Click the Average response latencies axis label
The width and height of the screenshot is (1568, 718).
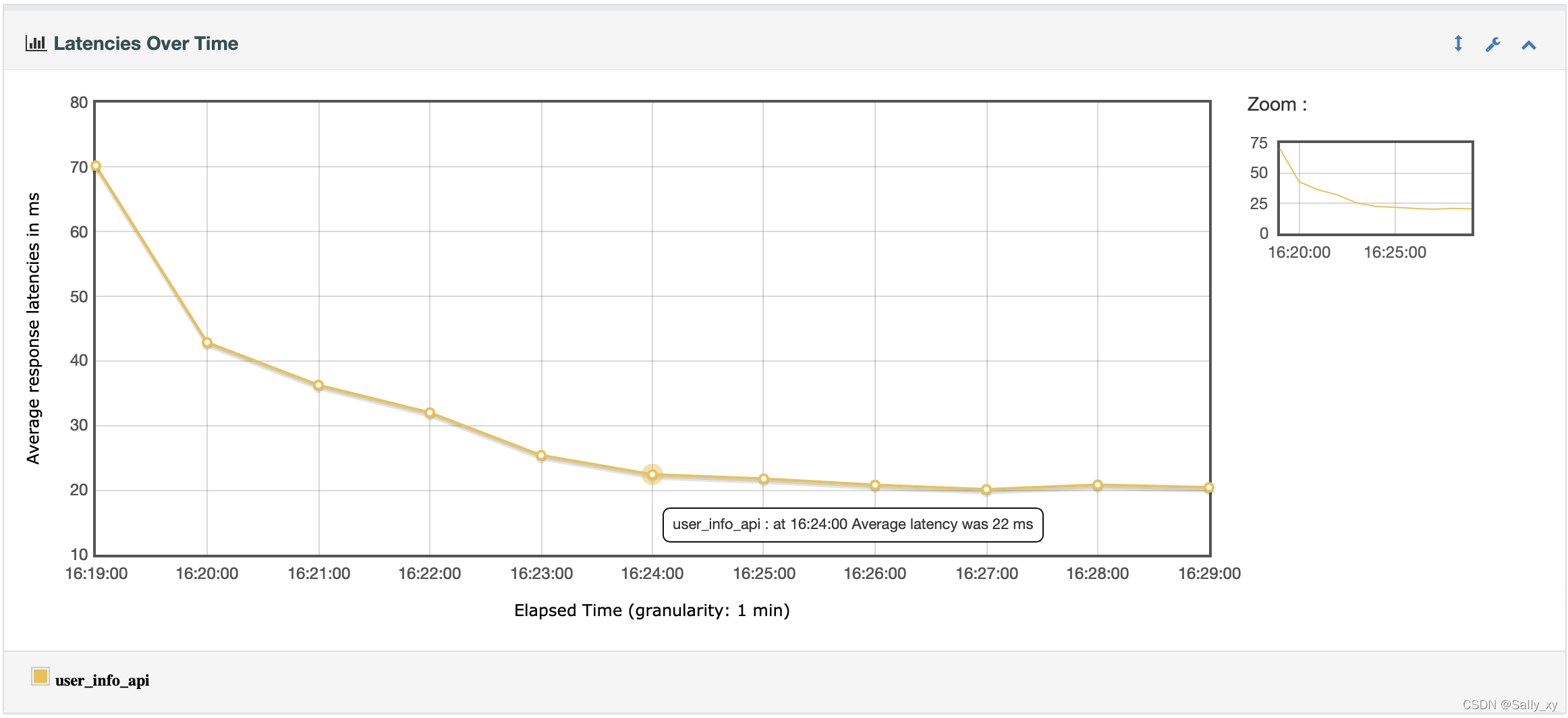(33, 329)
